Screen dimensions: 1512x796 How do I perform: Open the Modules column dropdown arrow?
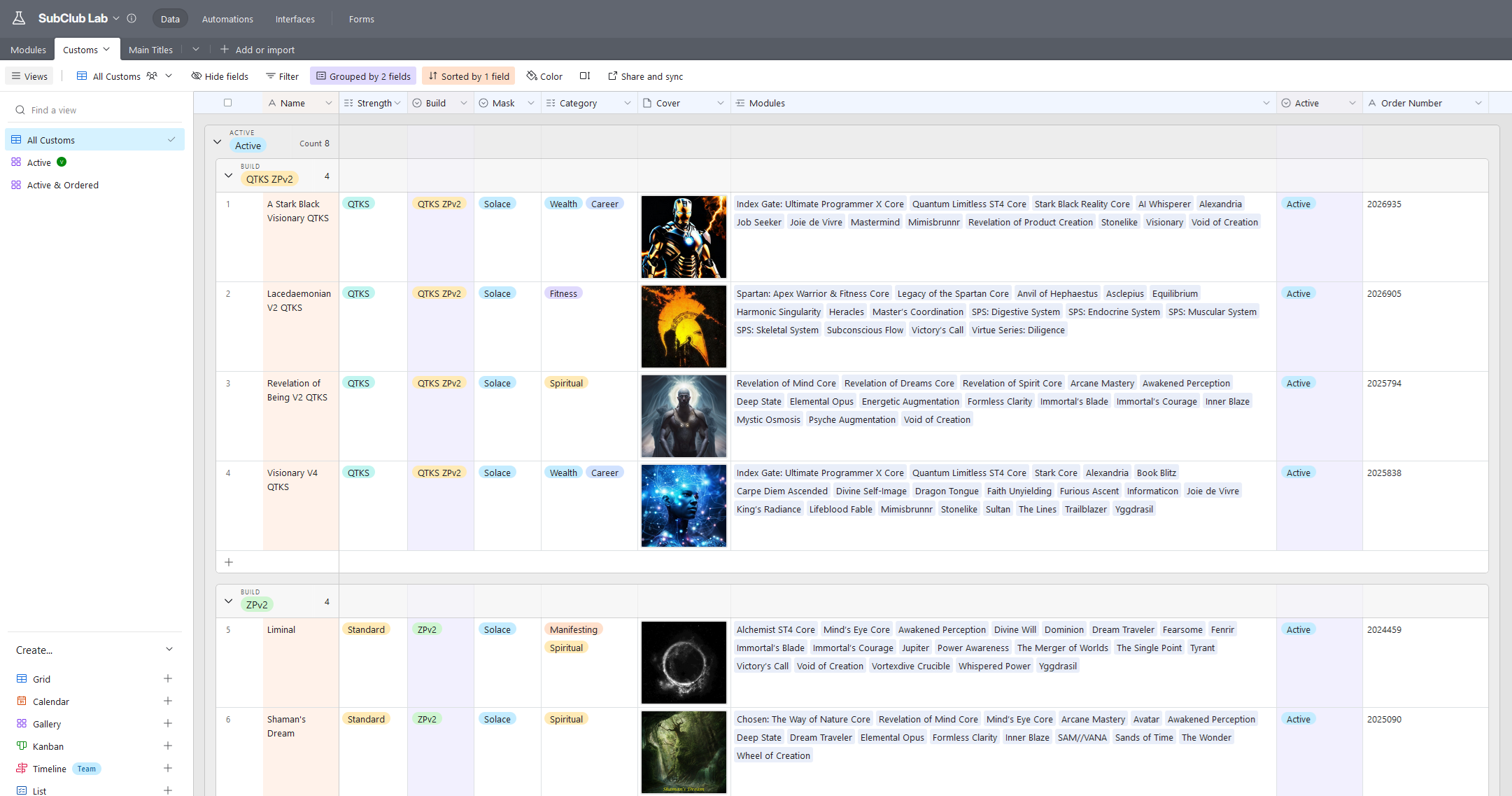(1266, 103)
